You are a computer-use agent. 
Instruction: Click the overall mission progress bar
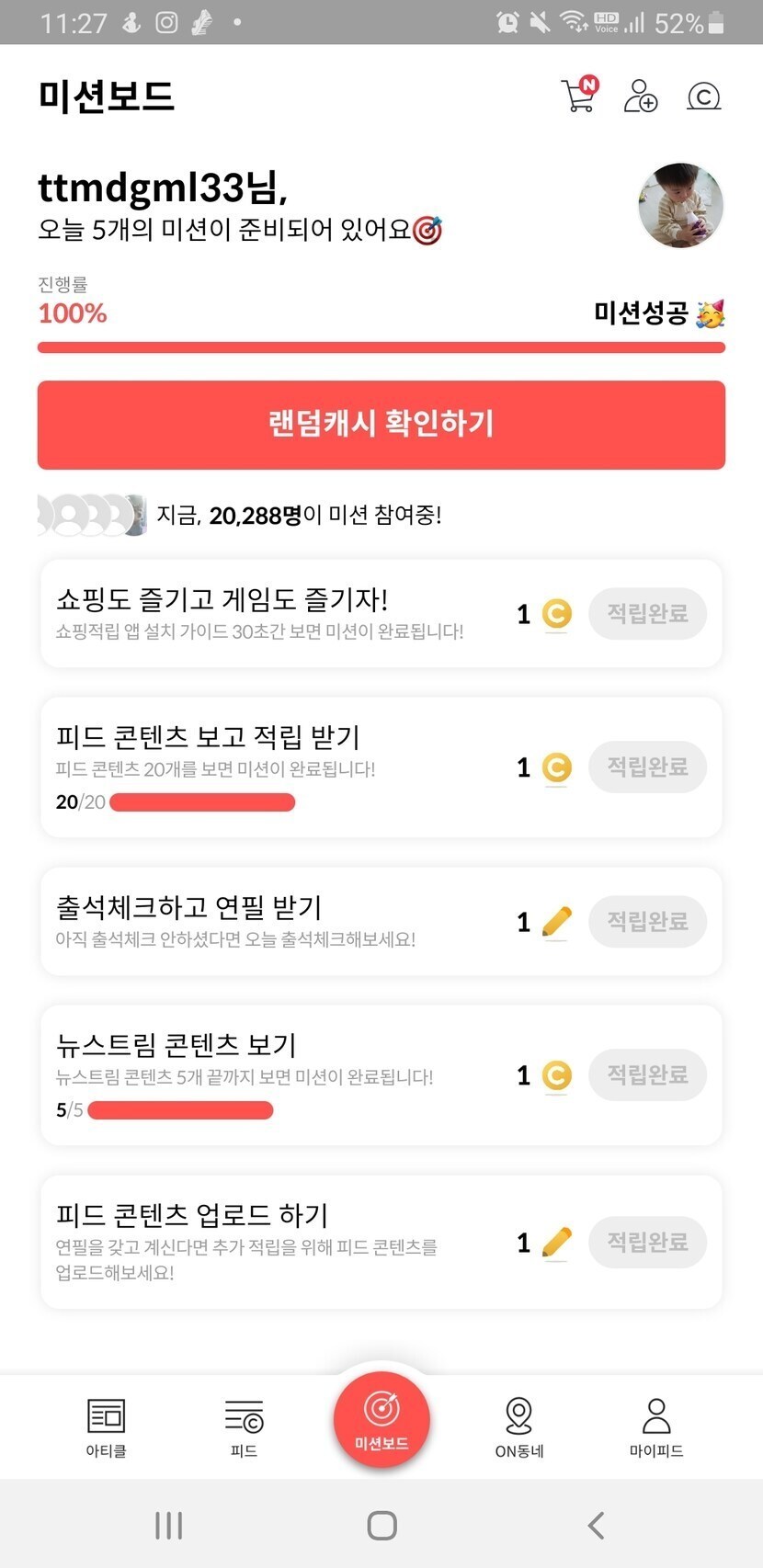click(381, 347)
